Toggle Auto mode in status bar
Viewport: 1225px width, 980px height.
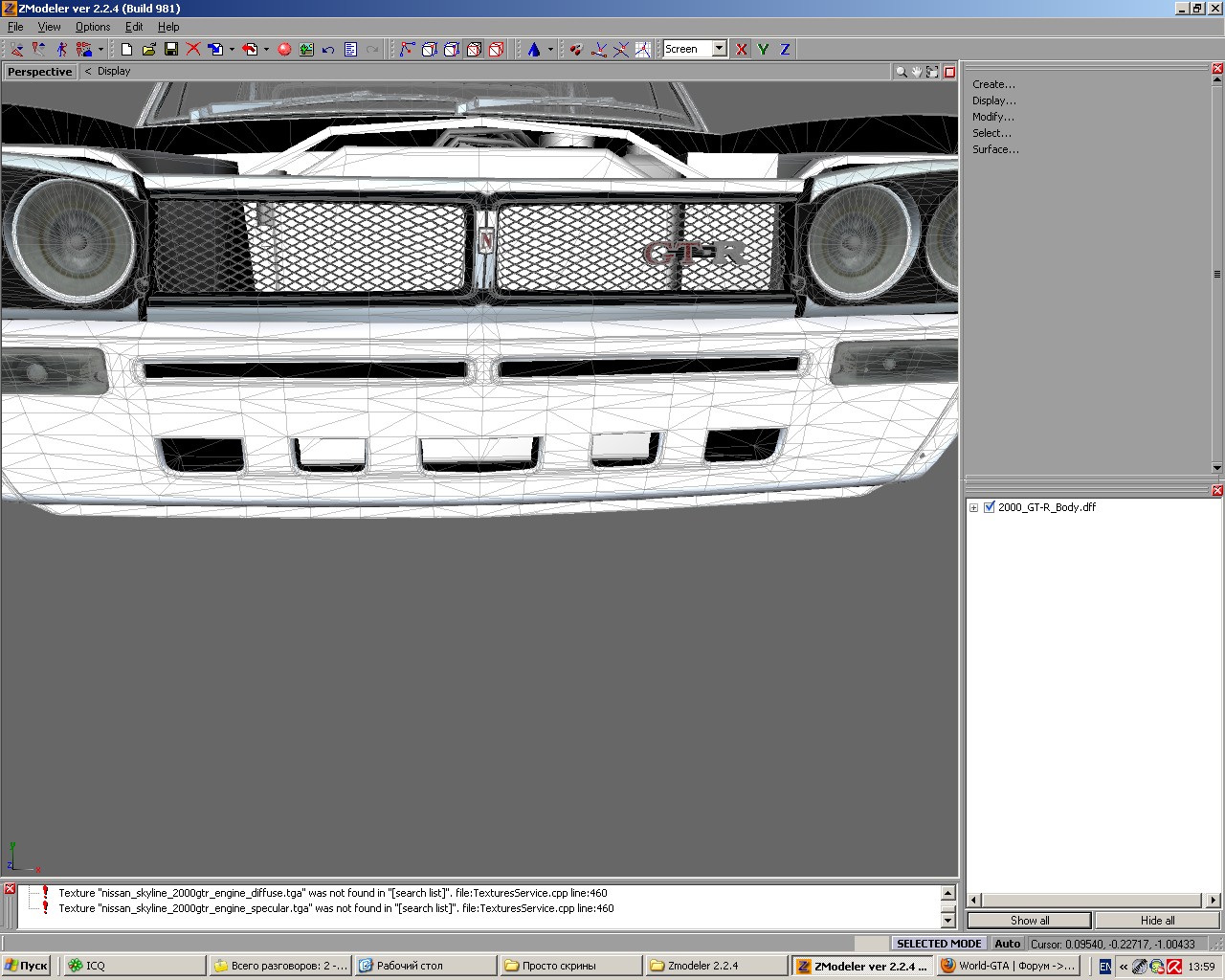point(1007,944)
